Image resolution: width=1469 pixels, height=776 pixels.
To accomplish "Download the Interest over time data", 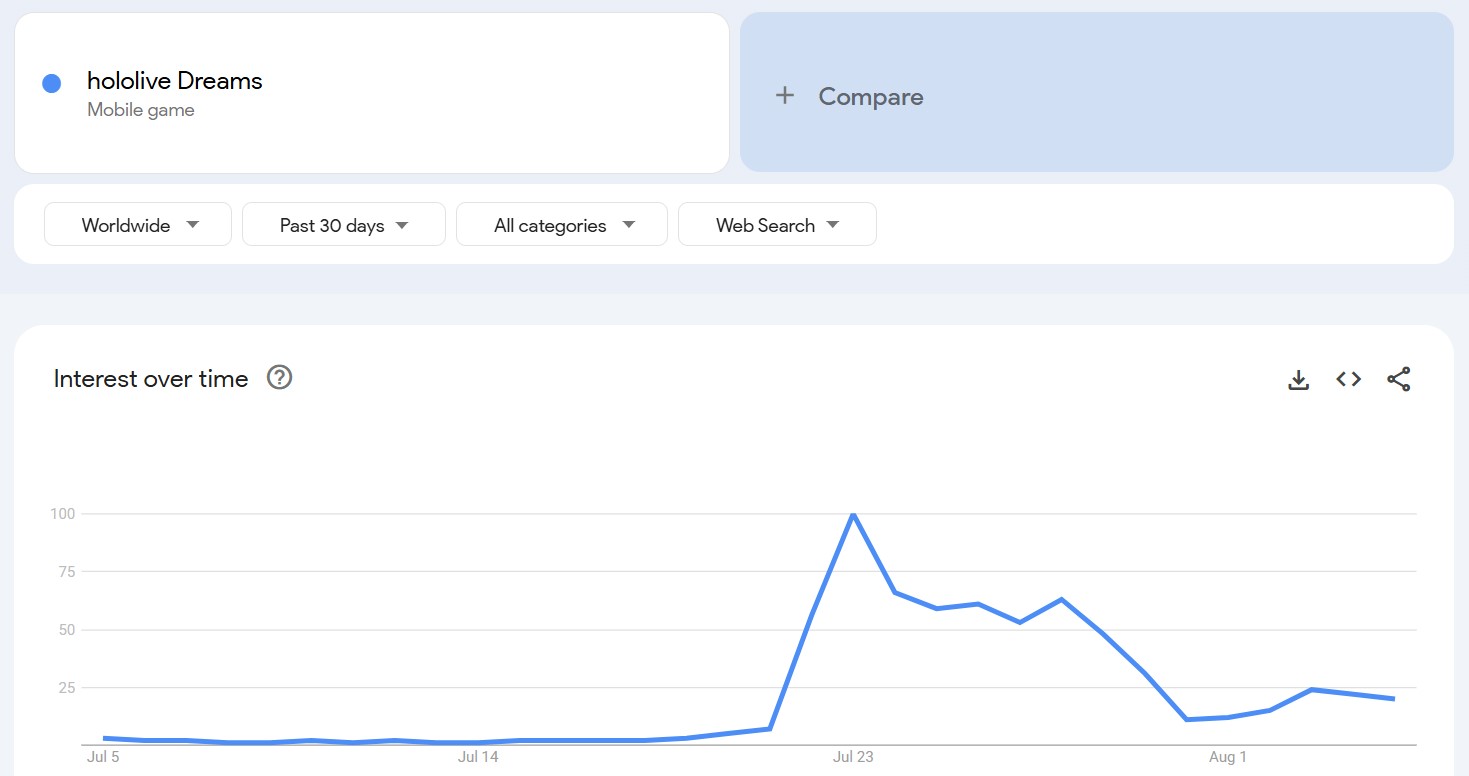I will point(1298,379).
